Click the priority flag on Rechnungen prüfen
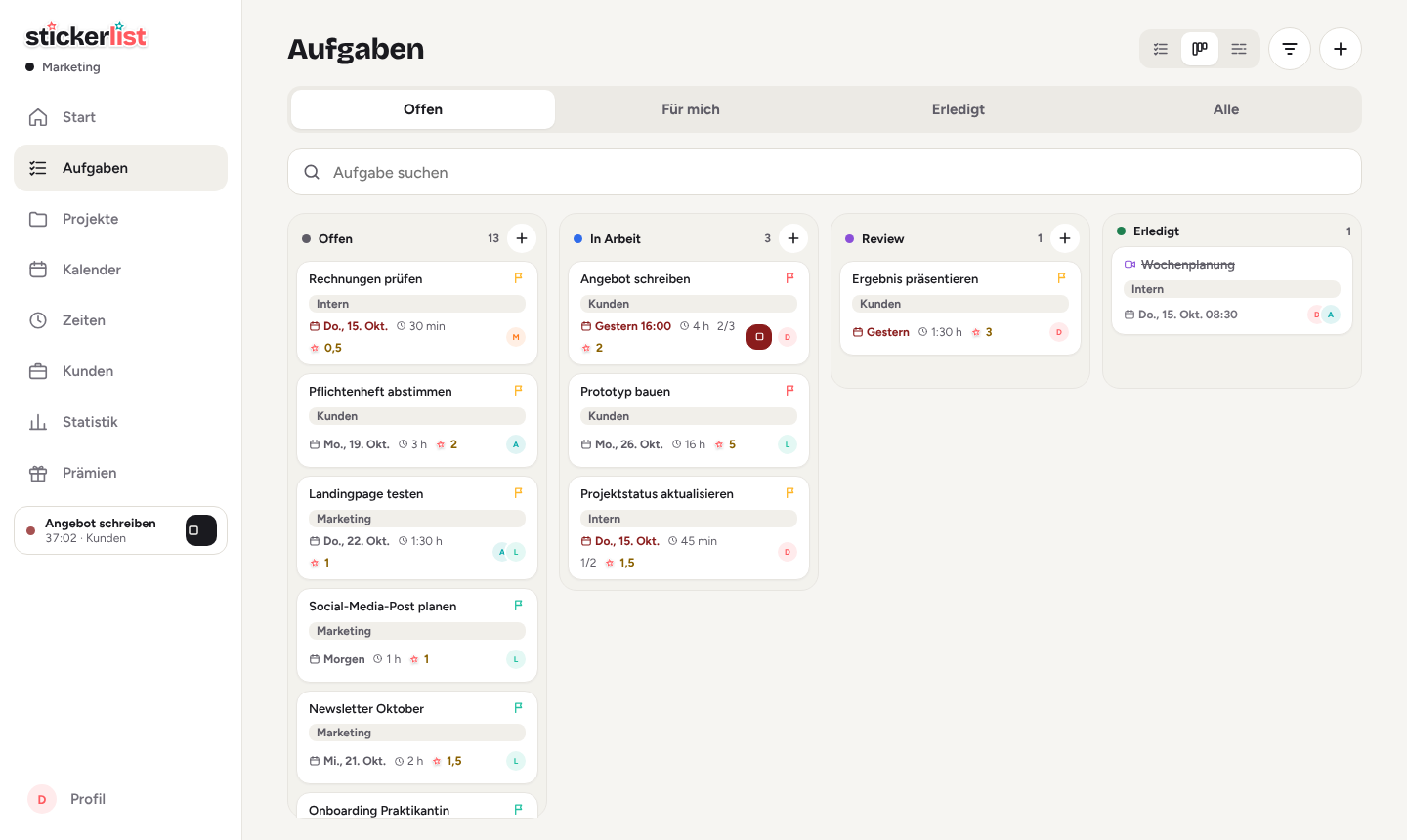The image size is (1407, 840). (518, 278)
